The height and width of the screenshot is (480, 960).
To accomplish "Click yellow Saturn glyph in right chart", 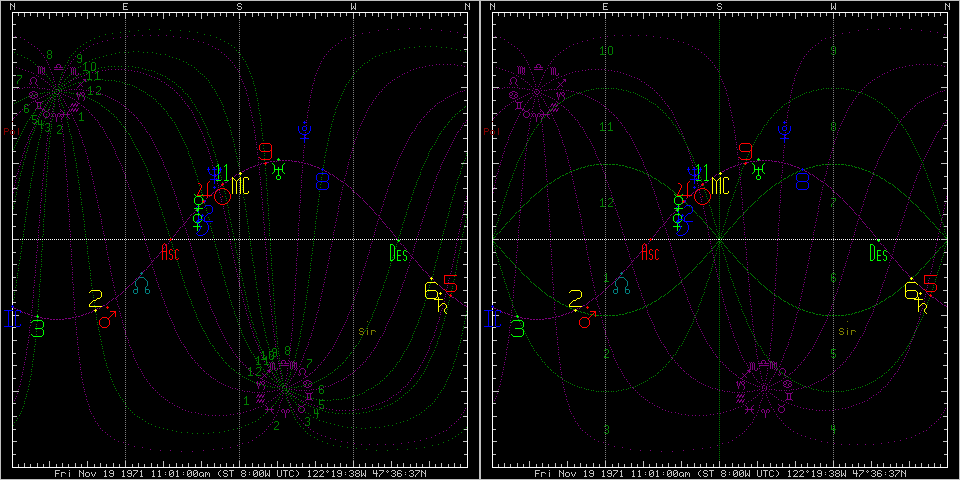I will [922, 307].
